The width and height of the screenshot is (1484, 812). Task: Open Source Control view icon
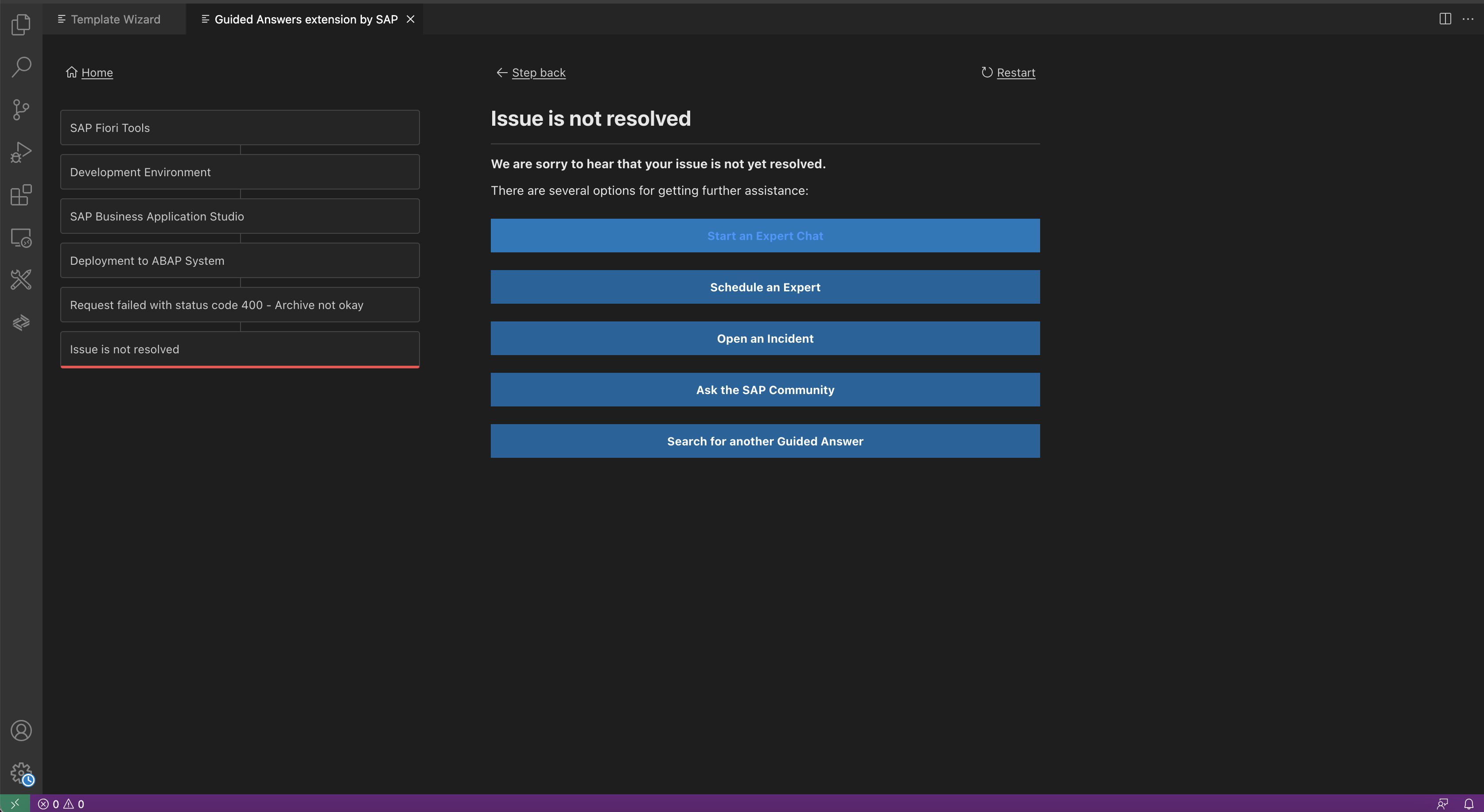pos(21,109)
